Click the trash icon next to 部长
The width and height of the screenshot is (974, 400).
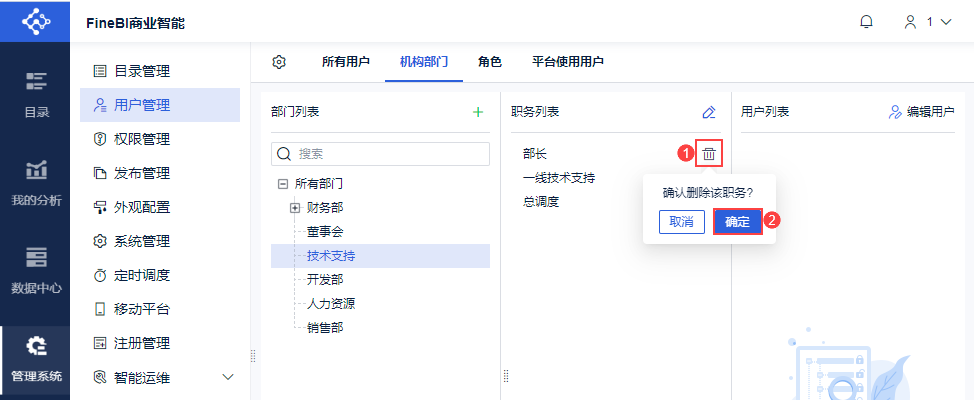pyautogui.click(x=708, y=154)
